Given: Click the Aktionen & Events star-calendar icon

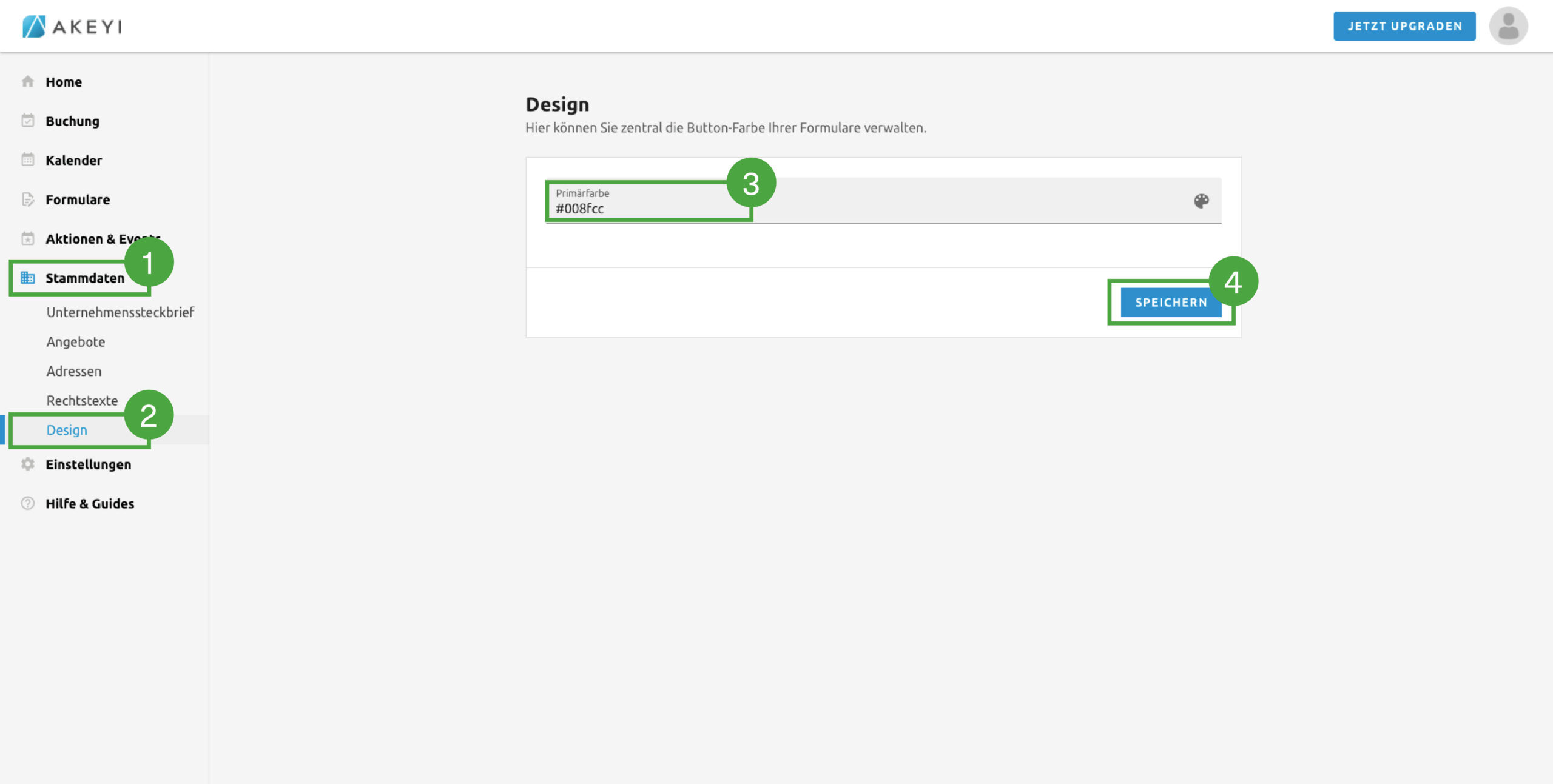Looking at the screenshot, I should click(28, 239).
